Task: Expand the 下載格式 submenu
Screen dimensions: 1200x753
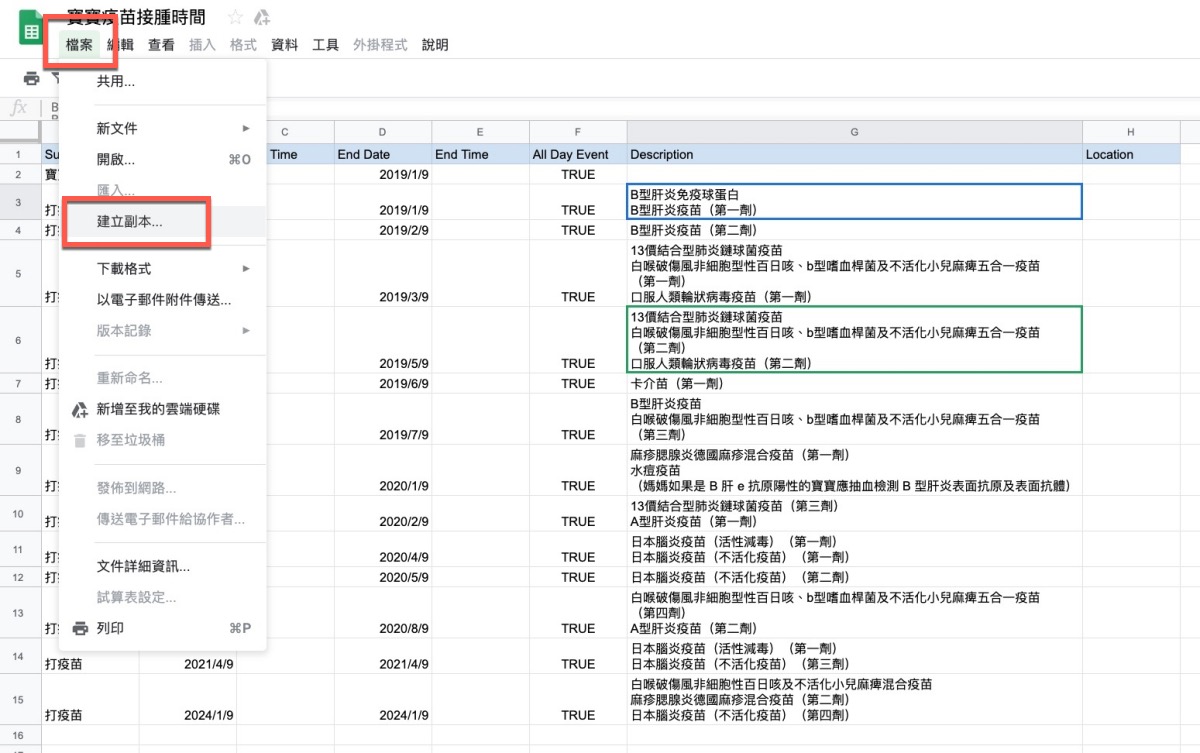Action: click(x=246, y=269)
